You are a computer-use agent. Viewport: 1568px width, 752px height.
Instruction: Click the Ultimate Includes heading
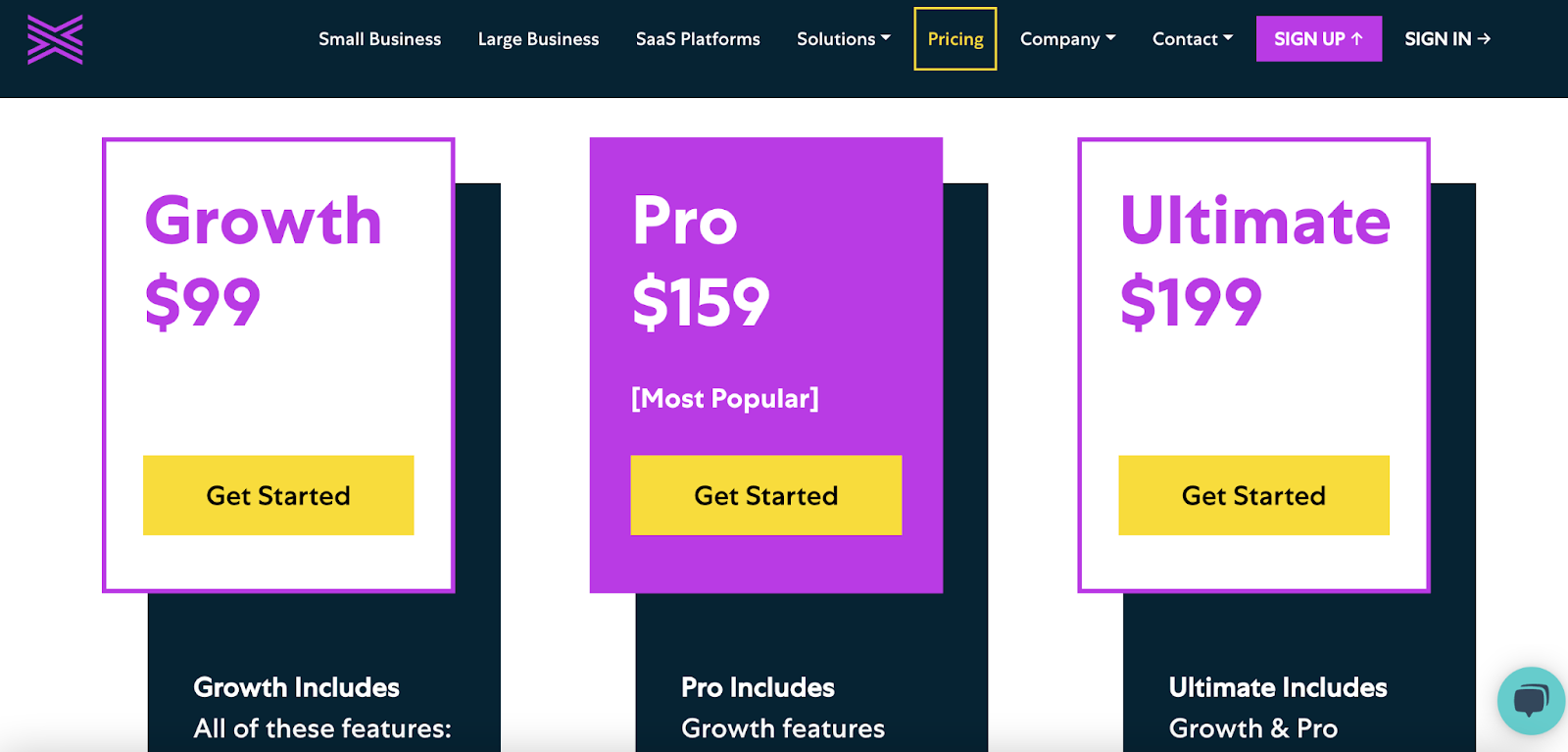pos(1277,687)
